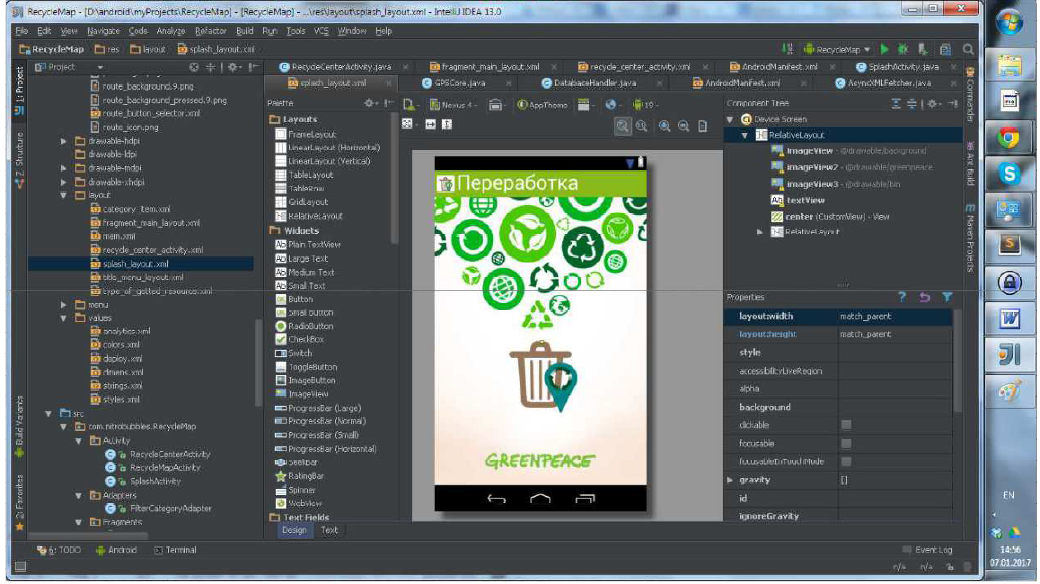Open the Android tool window

(117, 550)
